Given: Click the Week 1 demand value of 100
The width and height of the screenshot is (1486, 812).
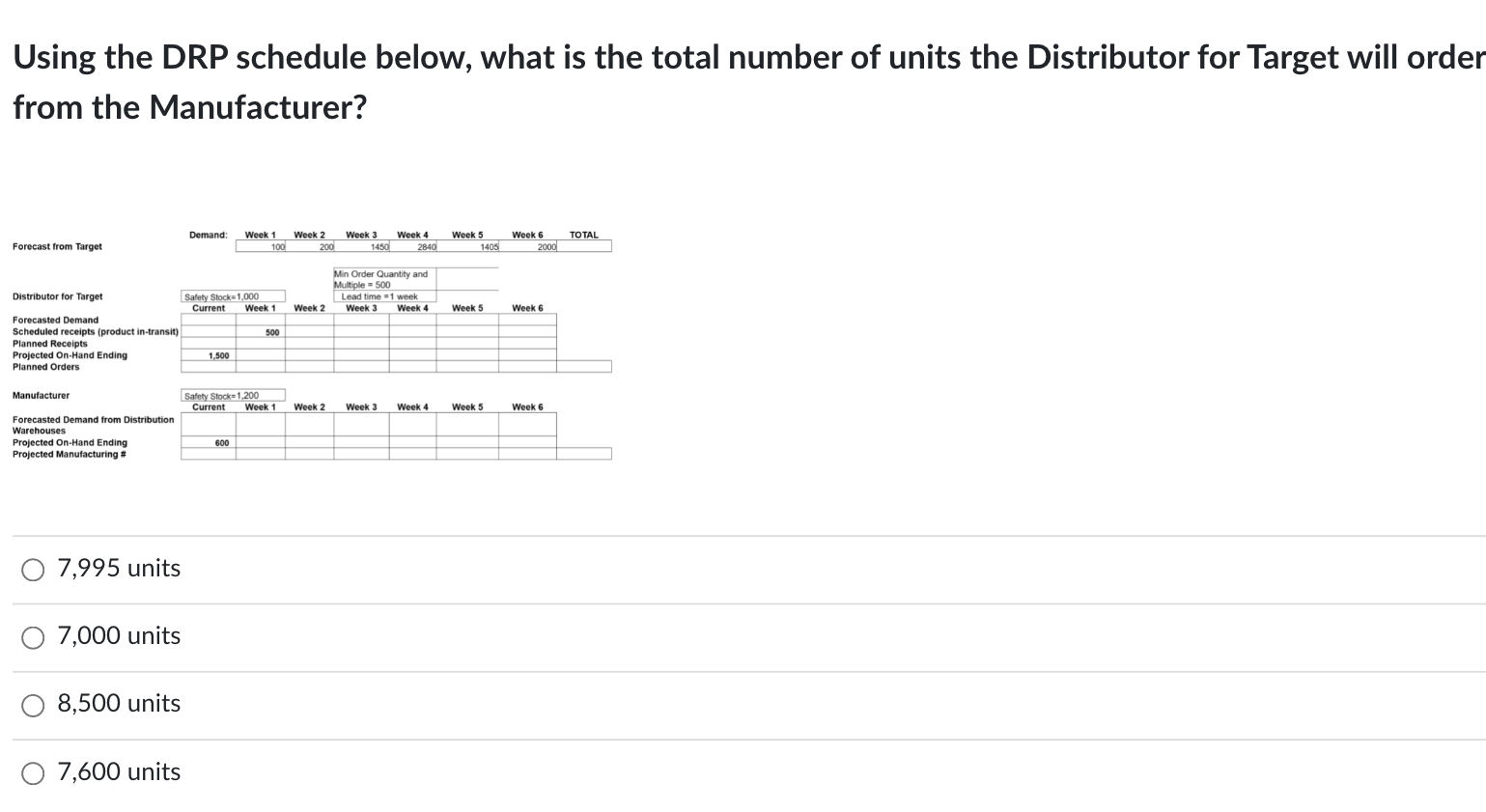Looking at the screenshot, I should 277,245.
